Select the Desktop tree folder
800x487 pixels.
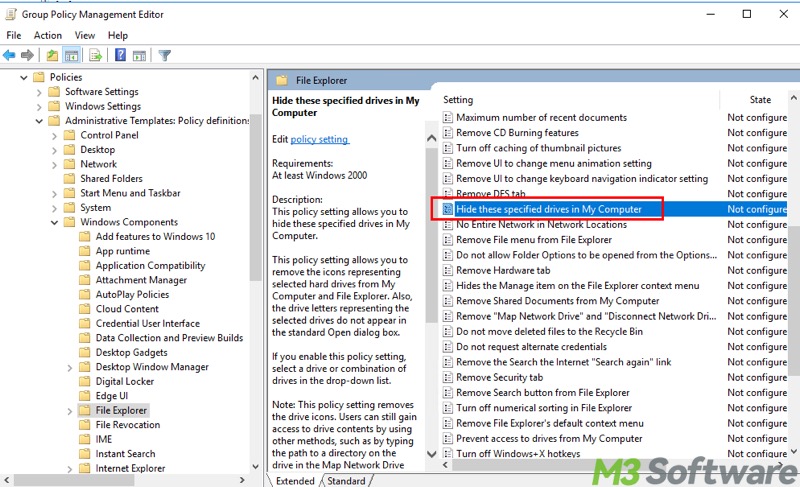point(97,149)
